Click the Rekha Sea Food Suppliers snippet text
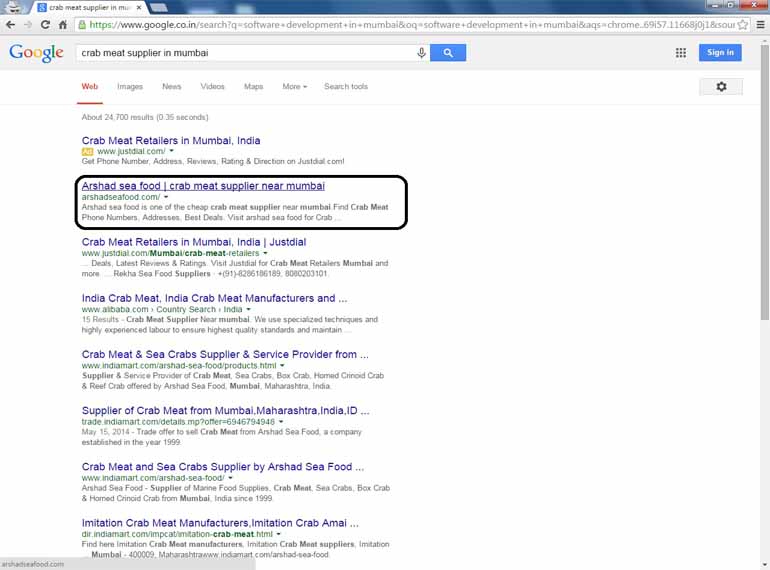The width and height of the screenshot is (770, 570). click(162, 274)
